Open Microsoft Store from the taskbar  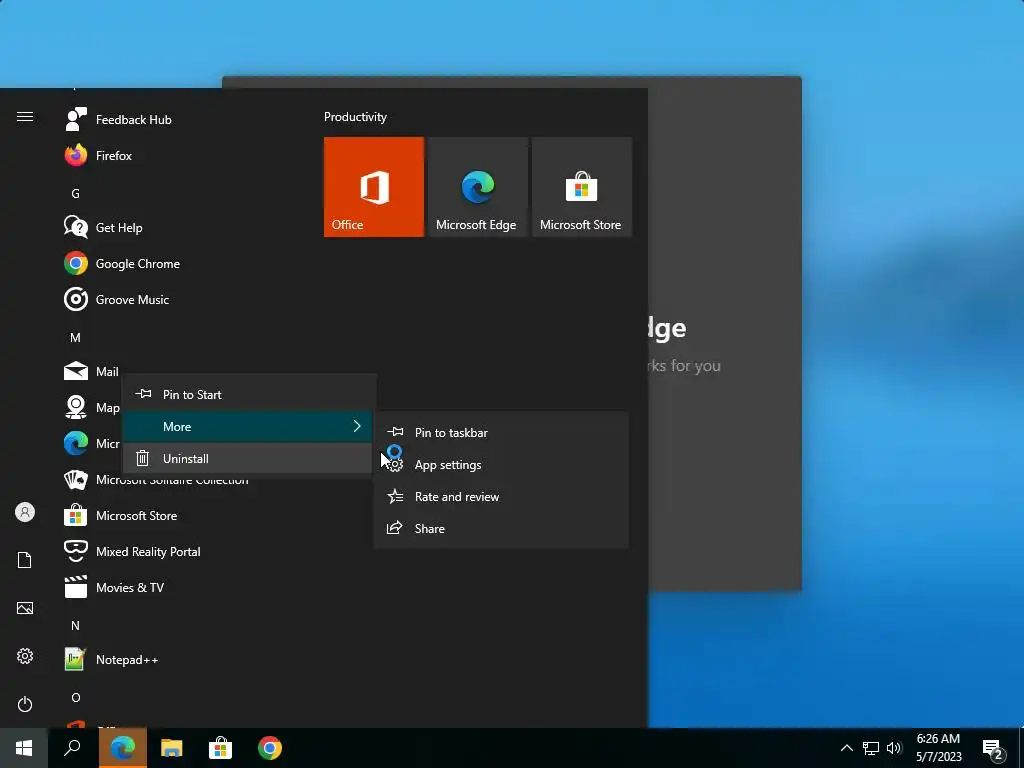pos(221,748)
